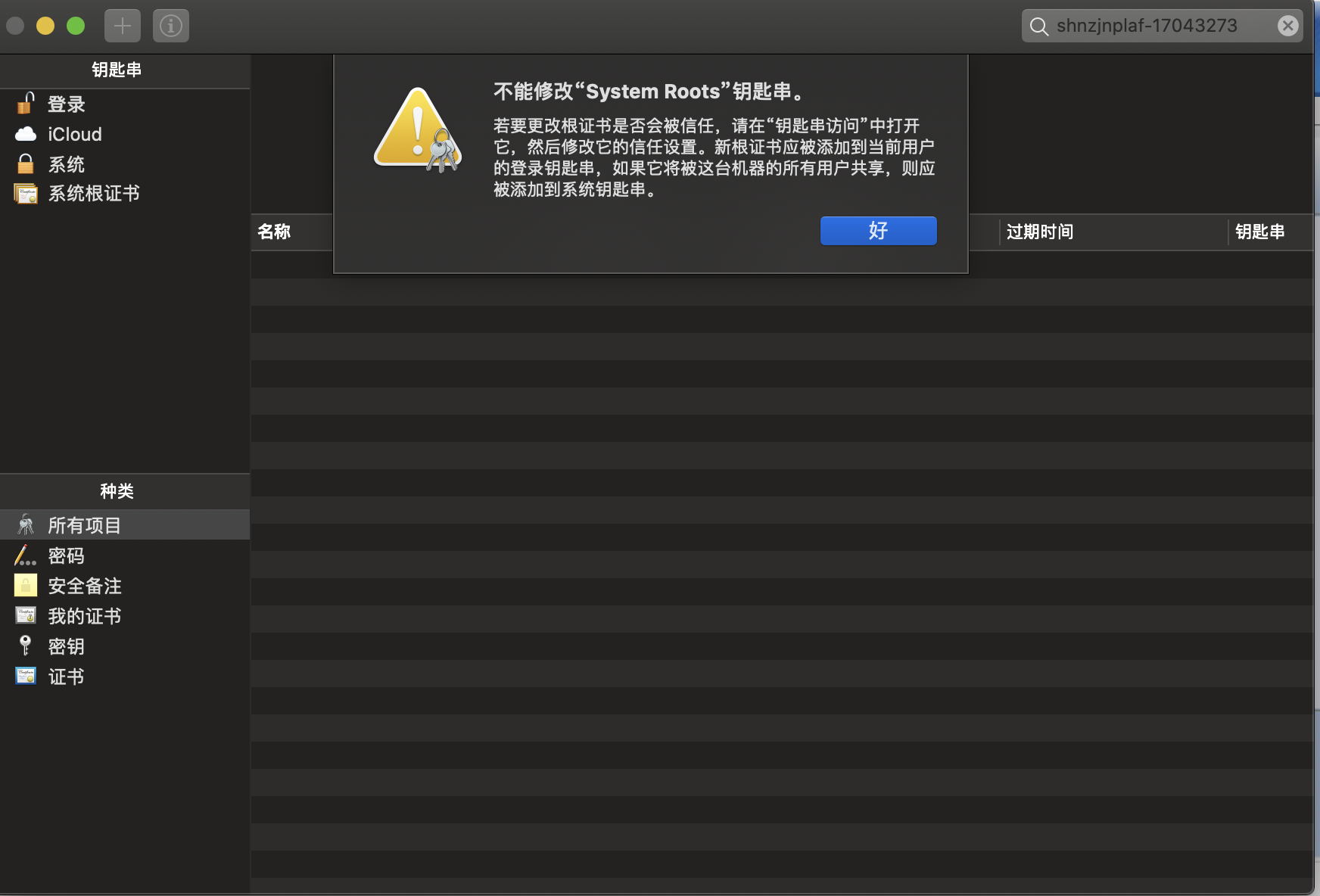Clear the search text with the X
This screenshot has height=896, width=1320.
pyautogui.click(x=1287, y=25)
